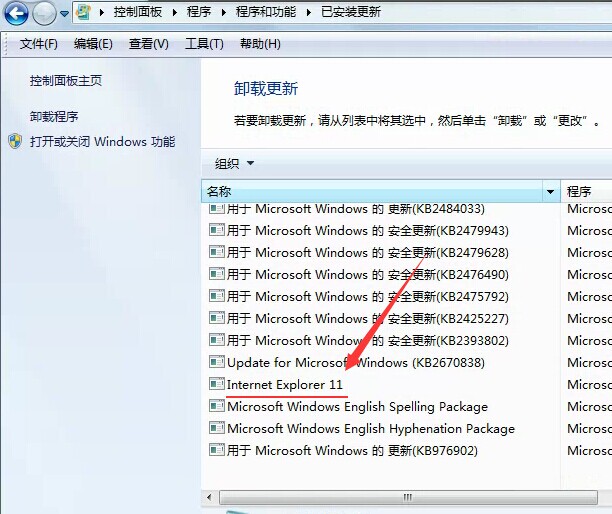
Task: Expand arrow before 控制面板 breadcrumb
Action: tap(102, 12)
